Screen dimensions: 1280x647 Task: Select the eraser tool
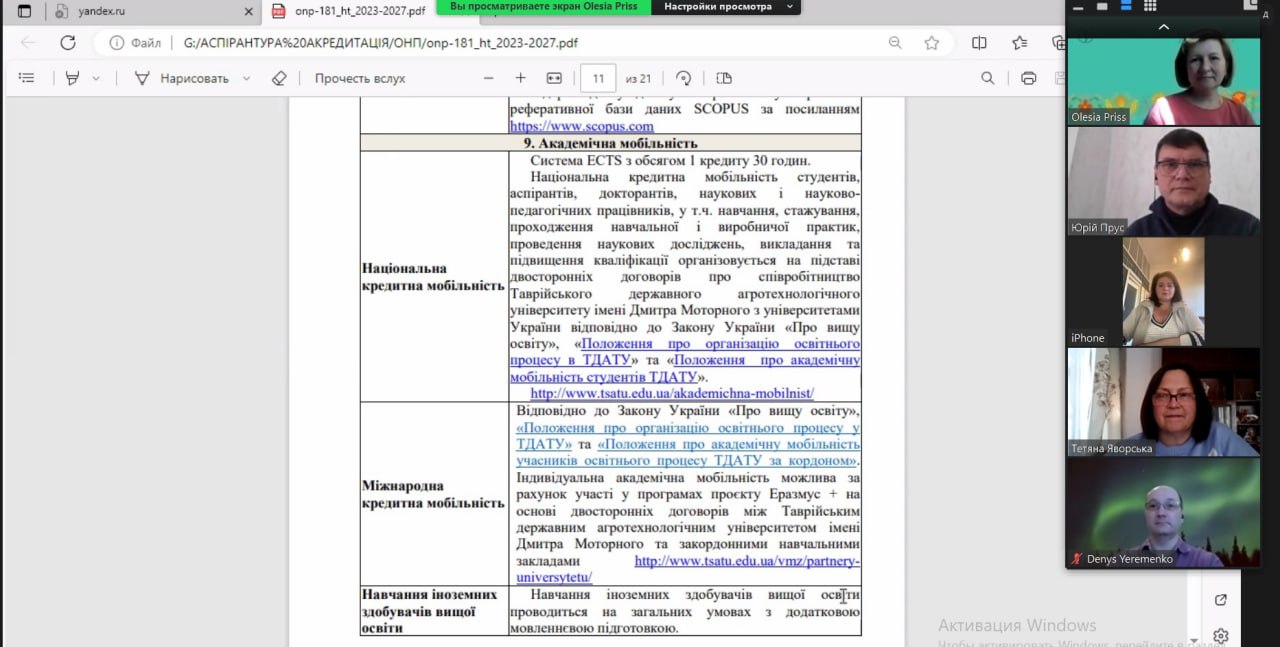coord(279,78)
